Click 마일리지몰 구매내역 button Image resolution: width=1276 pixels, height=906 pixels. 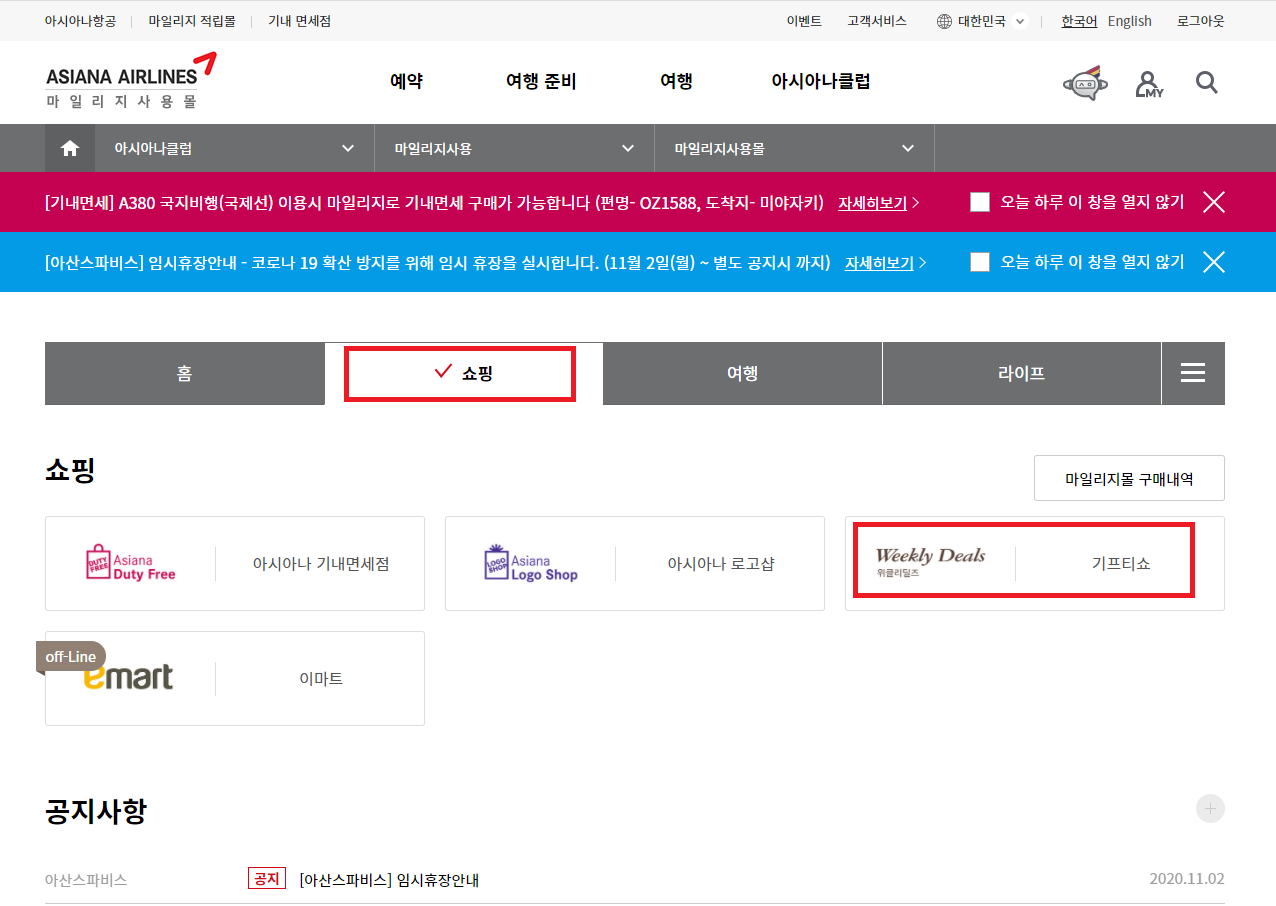pyautogui.click(x=1129, y=478)
